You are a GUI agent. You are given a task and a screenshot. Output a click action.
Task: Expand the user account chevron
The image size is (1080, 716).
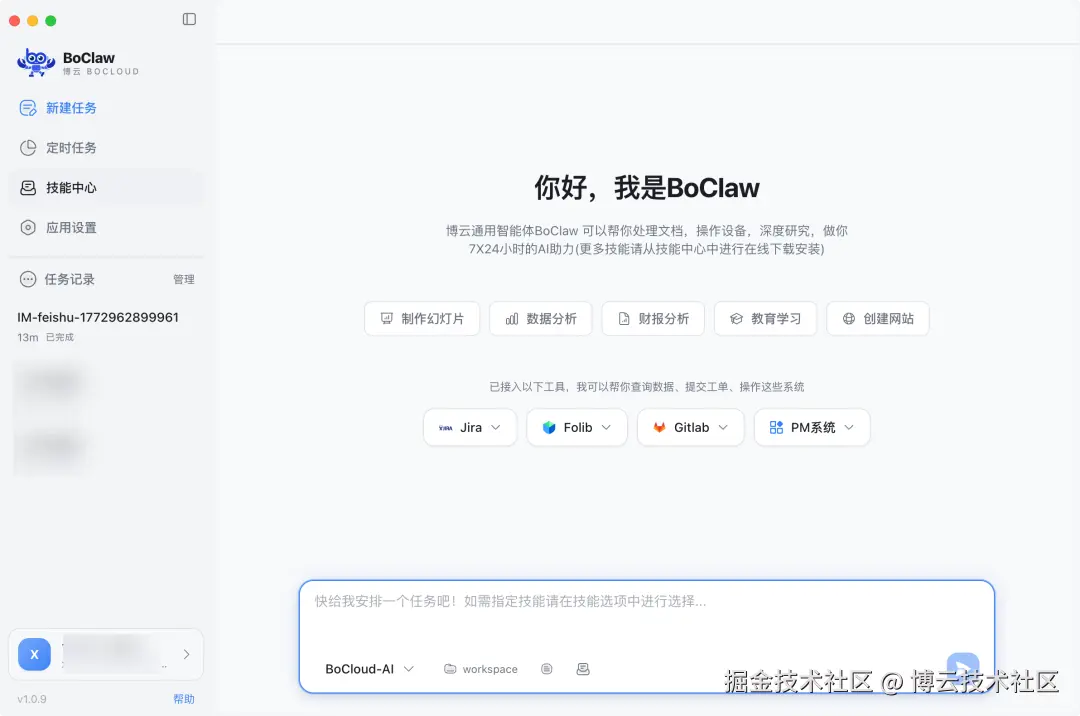pyautogui.click(x=186, y=655)
